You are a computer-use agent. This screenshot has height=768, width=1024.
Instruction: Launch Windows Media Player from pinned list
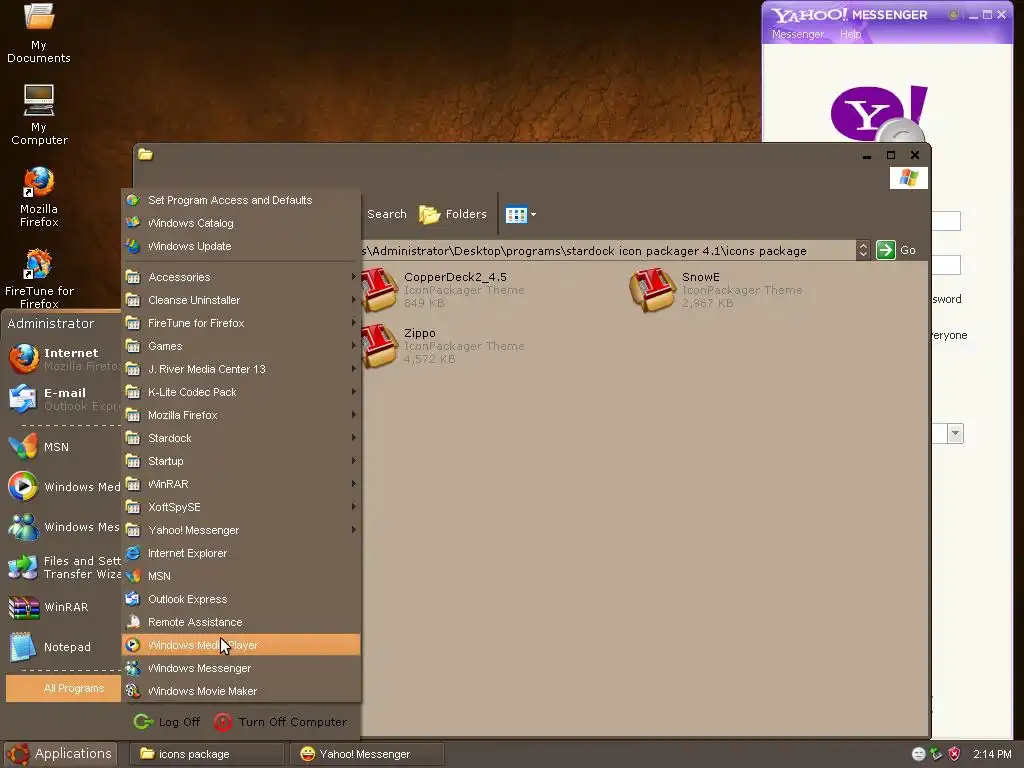[x=63, y=487]
